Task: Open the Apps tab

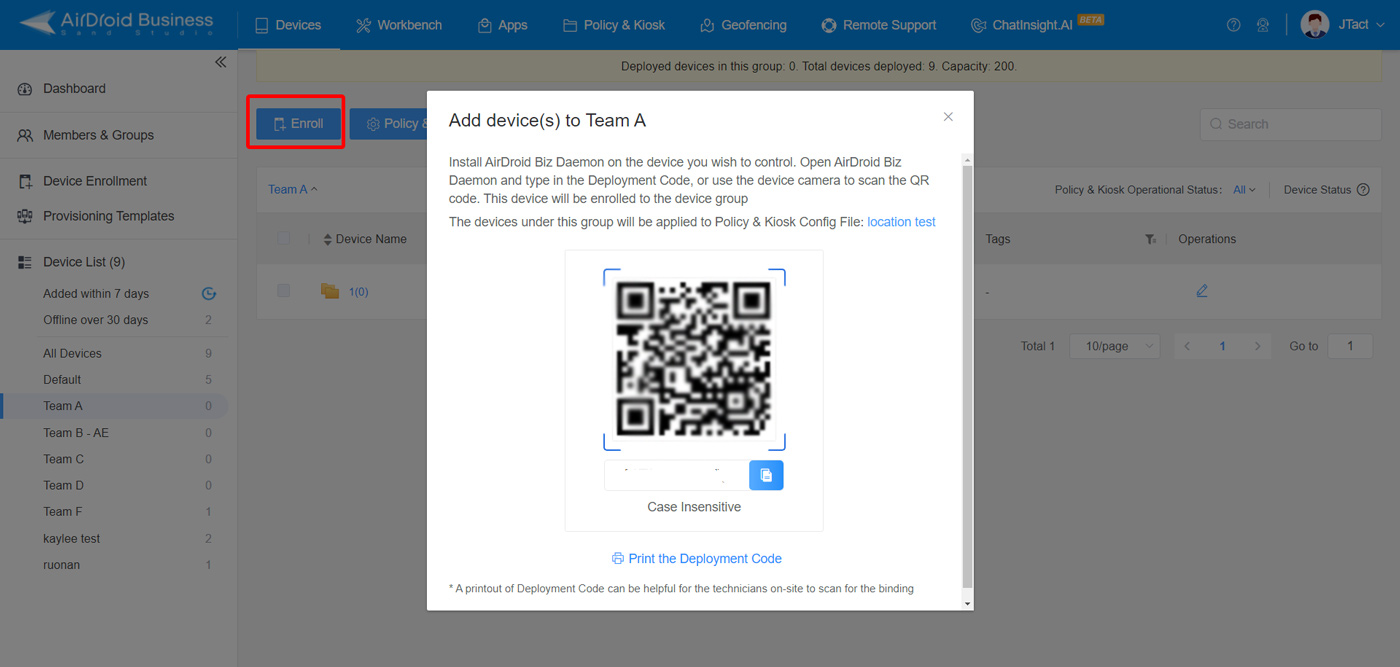Action: [x=502, y=25]
